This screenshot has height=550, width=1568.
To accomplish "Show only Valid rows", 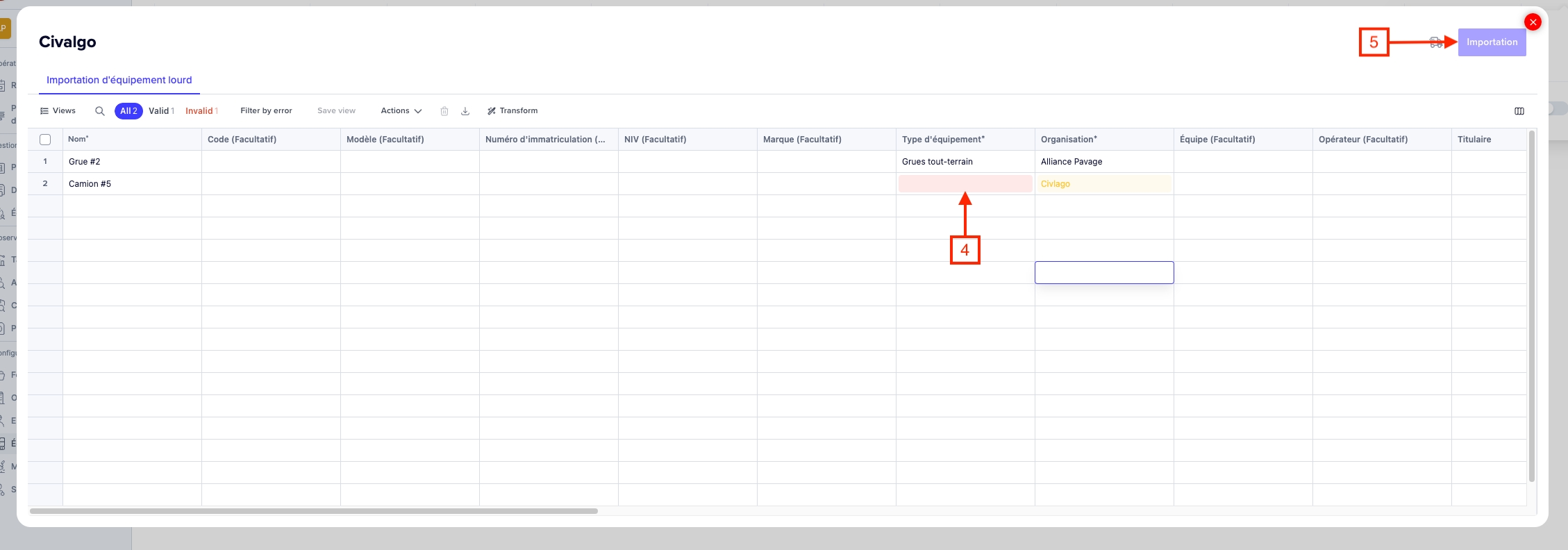I will 161,111.
